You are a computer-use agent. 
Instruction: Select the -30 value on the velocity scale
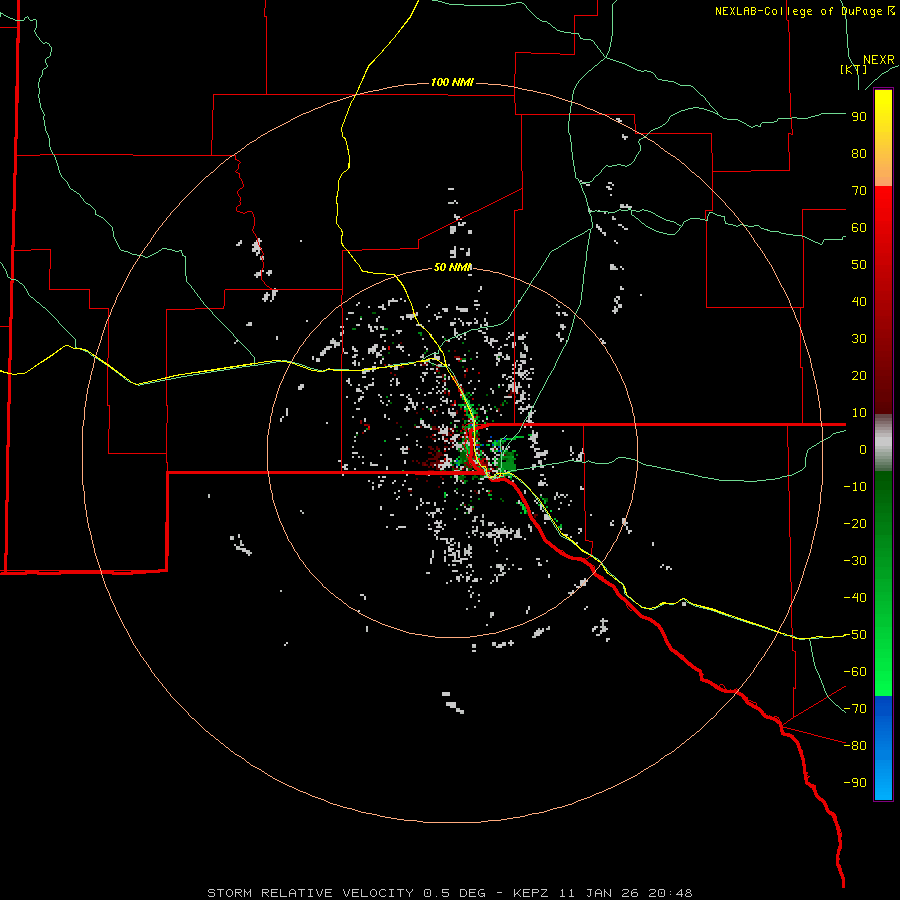pyautogui.click(x=855, y=561)
